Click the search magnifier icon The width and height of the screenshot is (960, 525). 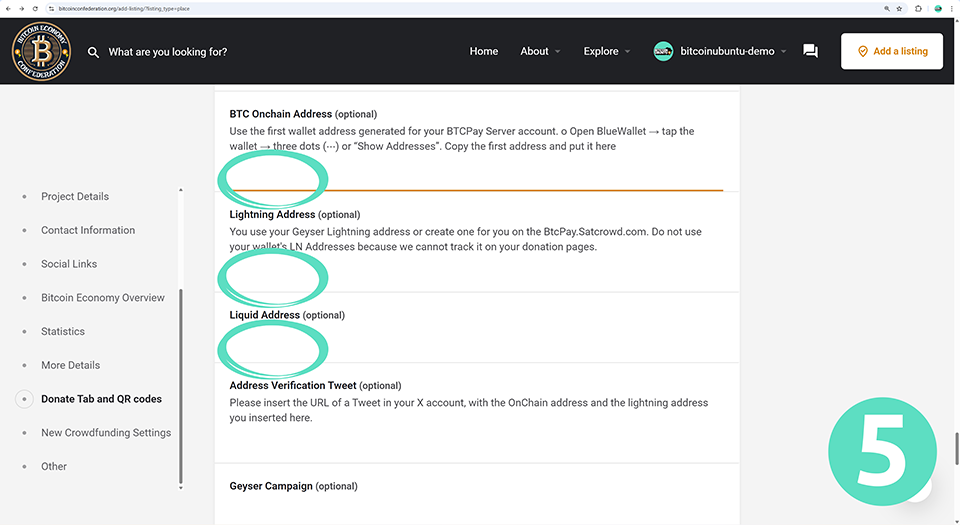pos(93,52)
